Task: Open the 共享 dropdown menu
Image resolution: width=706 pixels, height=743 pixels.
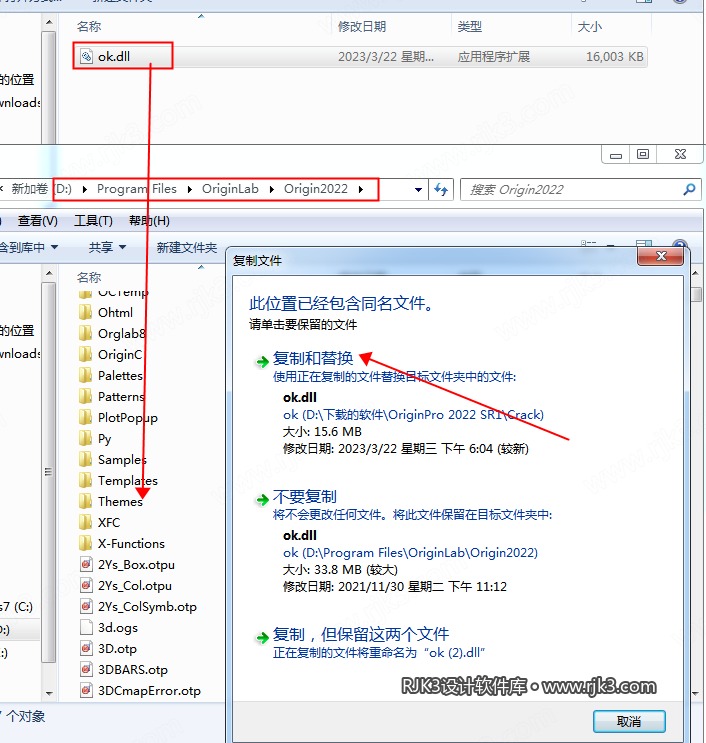Action: pyautogui.click(x=107, y=247)
